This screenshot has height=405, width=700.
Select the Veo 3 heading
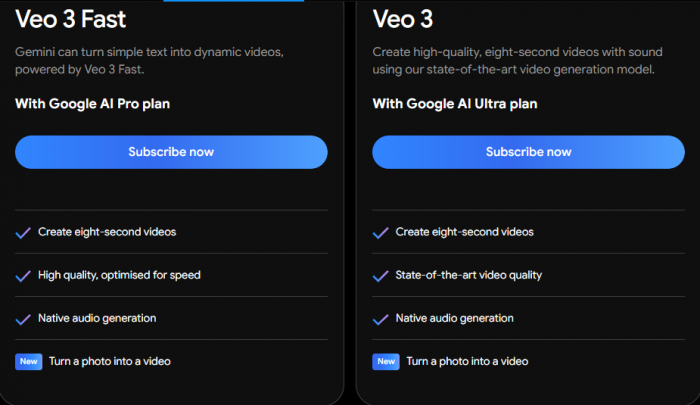pos(403,19)
